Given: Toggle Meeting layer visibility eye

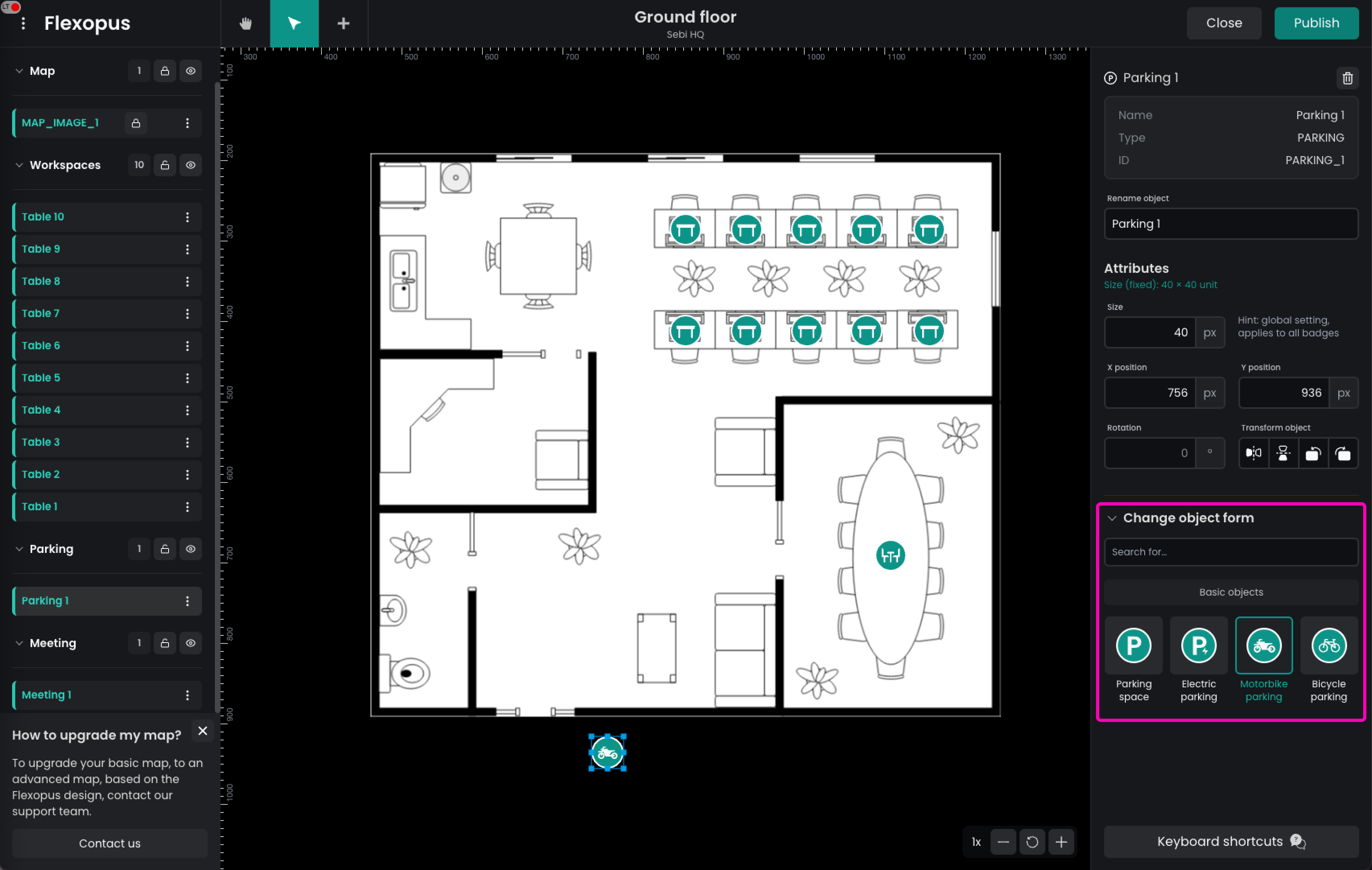Looking at the screenshot, I should pos(191,643).
